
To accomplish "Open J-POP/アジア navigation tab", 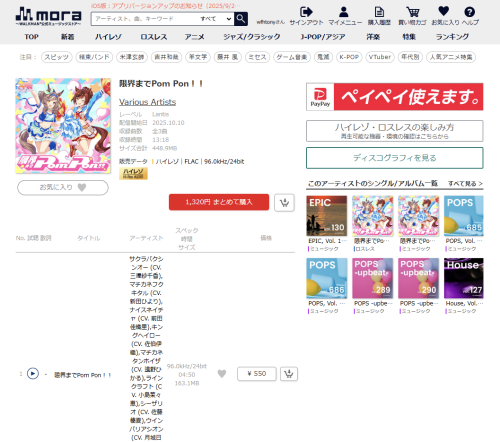I will (323, 37).
